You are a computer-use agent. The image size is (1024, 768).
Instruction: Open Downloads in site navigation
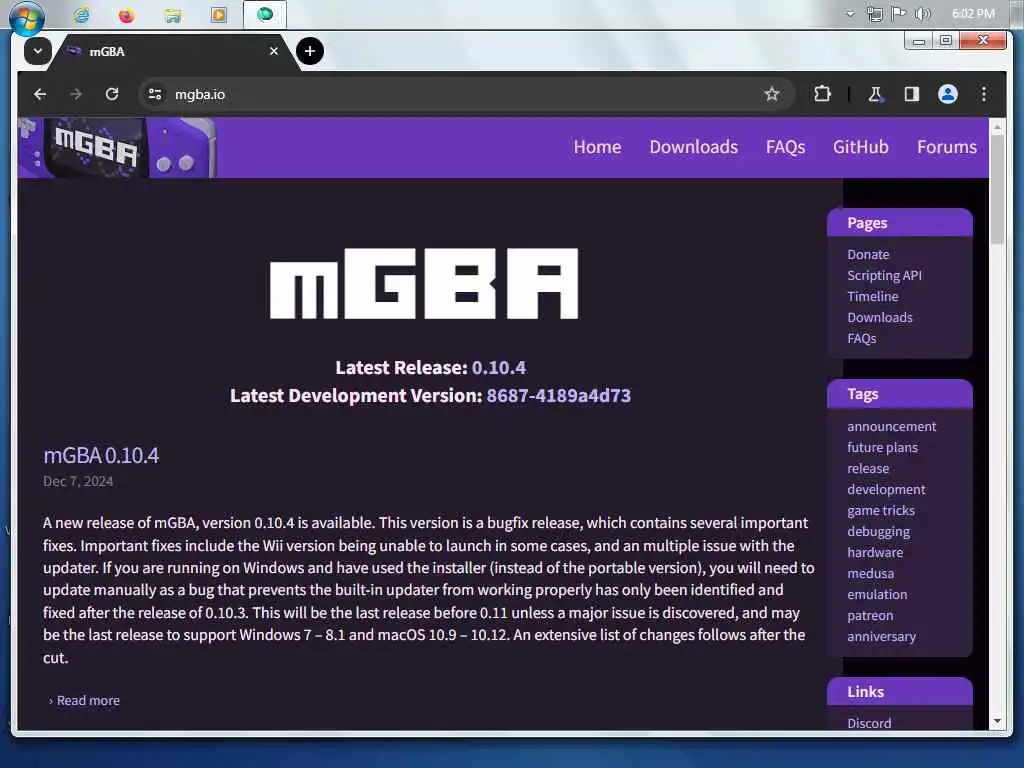click(693, 147)
